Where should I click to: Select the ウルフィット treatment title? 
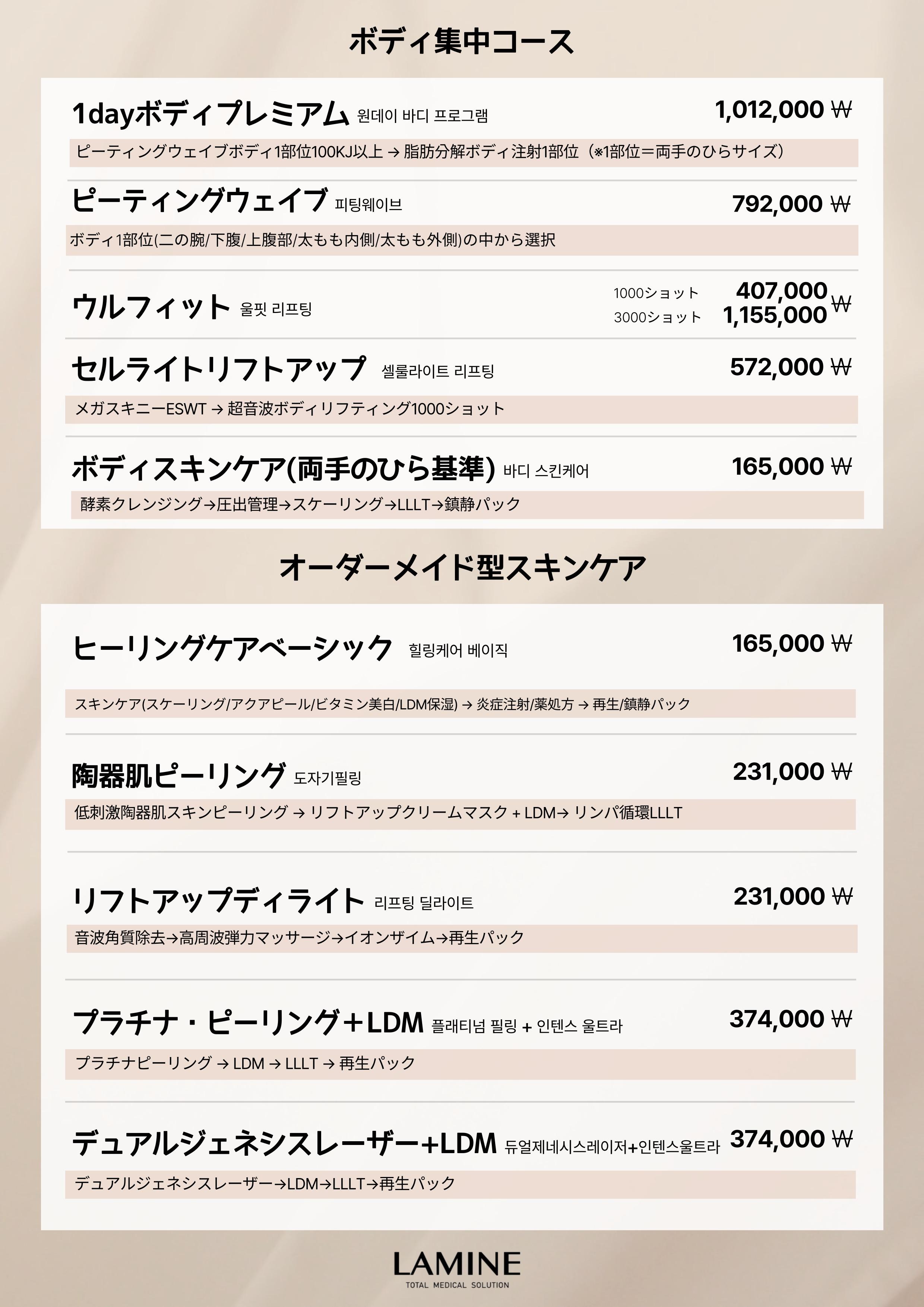[151, 307]
